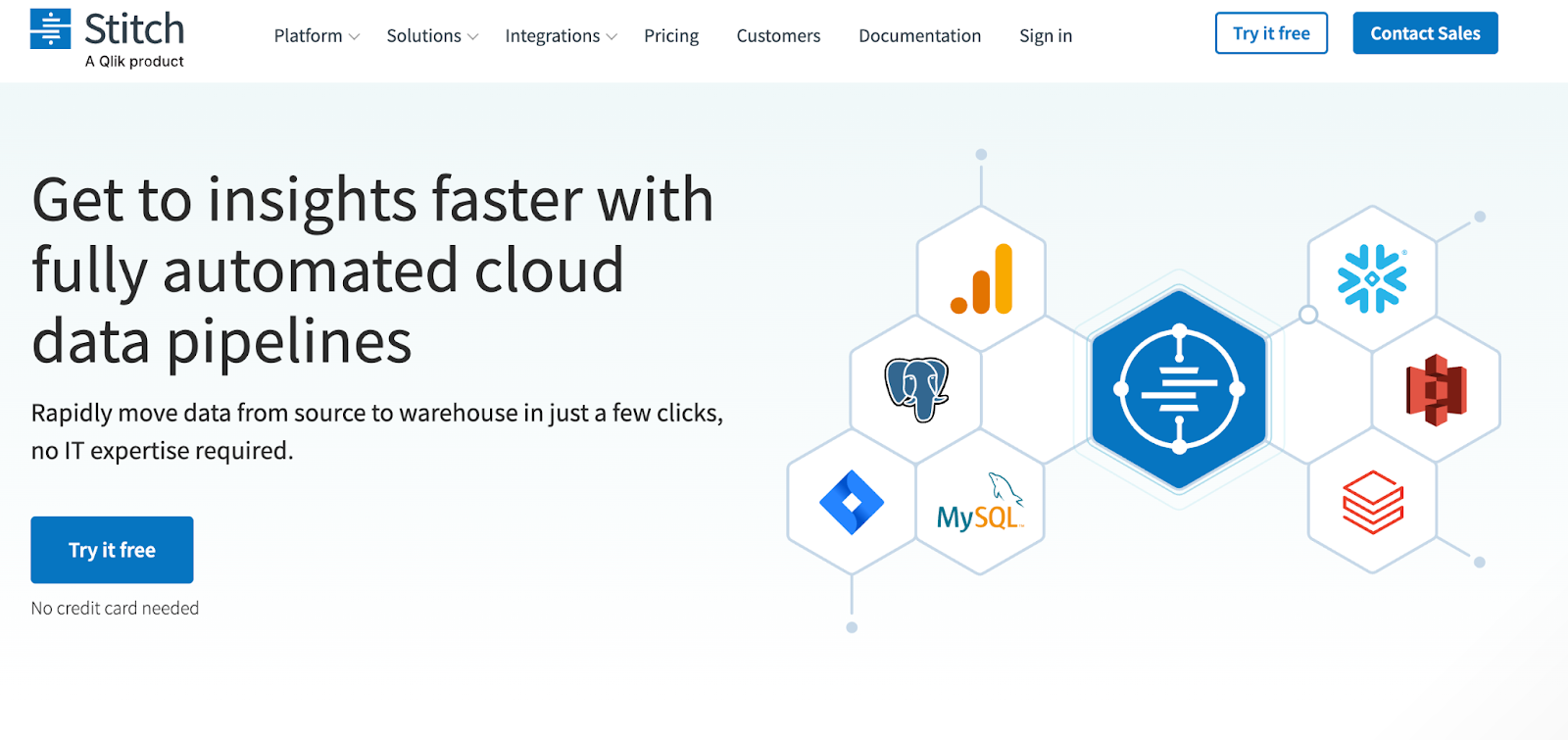Screen dimensions: 1568x740
Task: Click the Contact Sales button
Action: [1425, 33]
